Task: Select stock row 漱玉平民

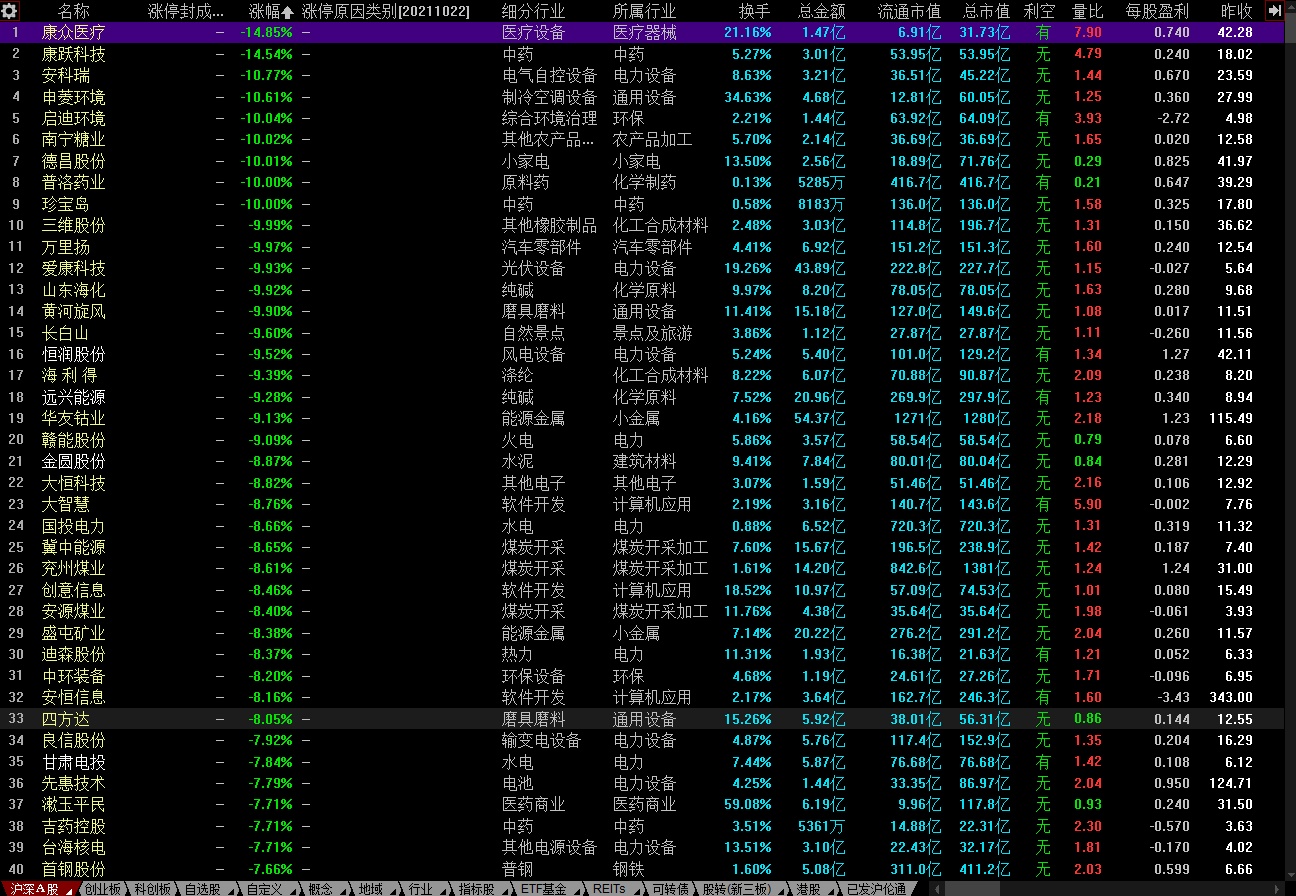Action: (x=642, y=804)
